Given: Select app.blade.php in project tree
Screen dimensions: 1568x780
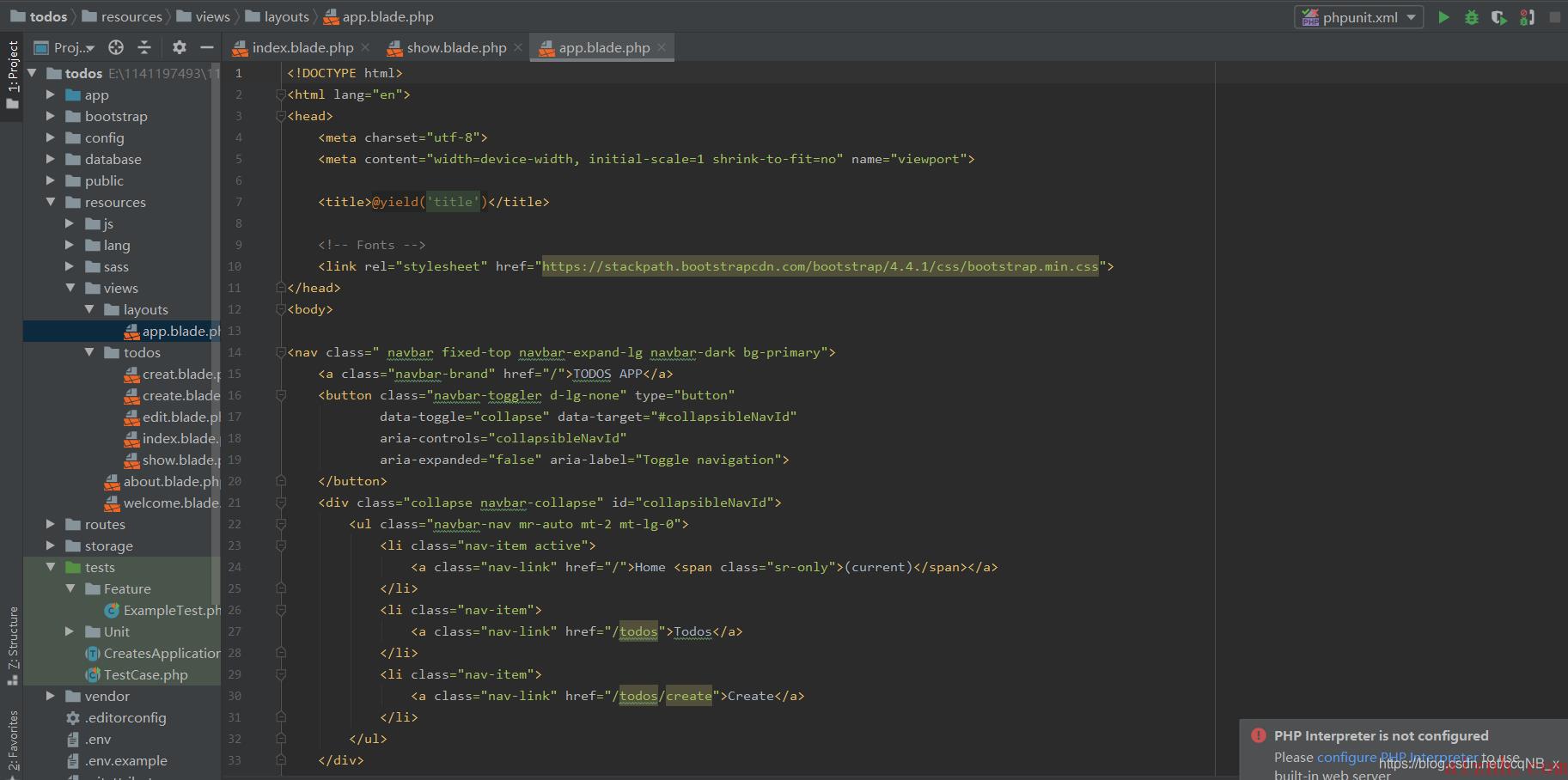Looking at the screenshot, I should [172, 331].
